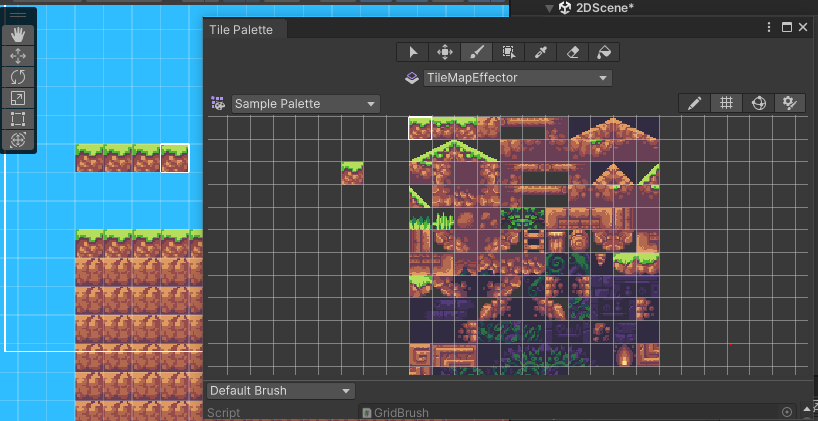818x421 pixels.
Task: Collapse the 2DScene hierarchy entry
Action: [x=549, y=8]
